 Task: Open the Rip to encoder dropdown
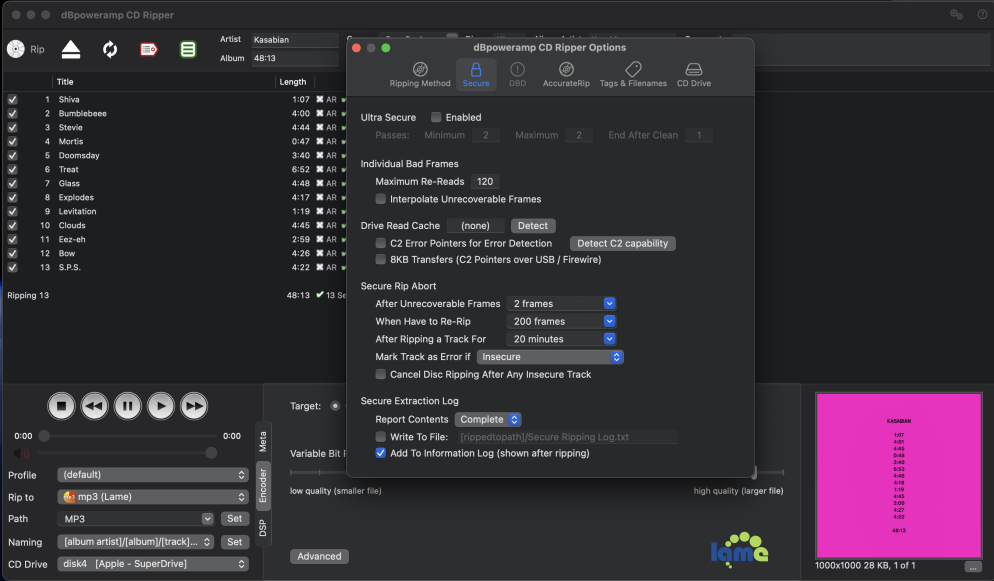click(152, 497)
